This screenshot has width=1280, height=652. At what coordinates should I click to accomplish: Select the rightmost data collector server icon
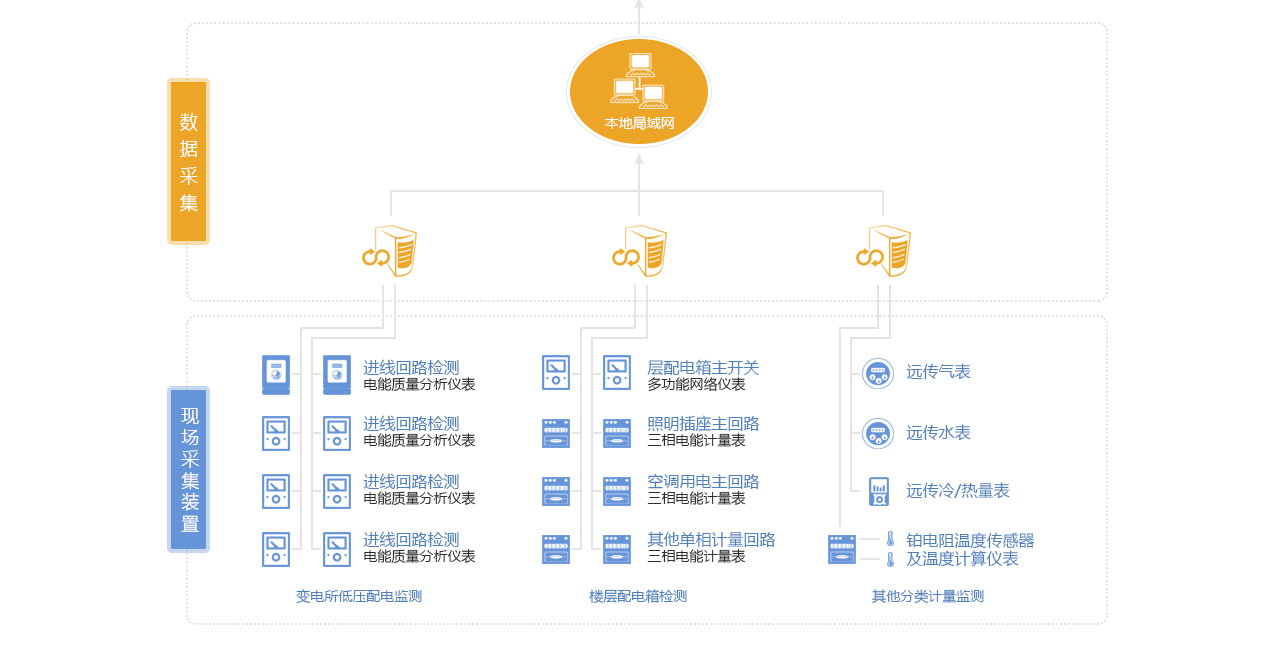click(884, 251)
